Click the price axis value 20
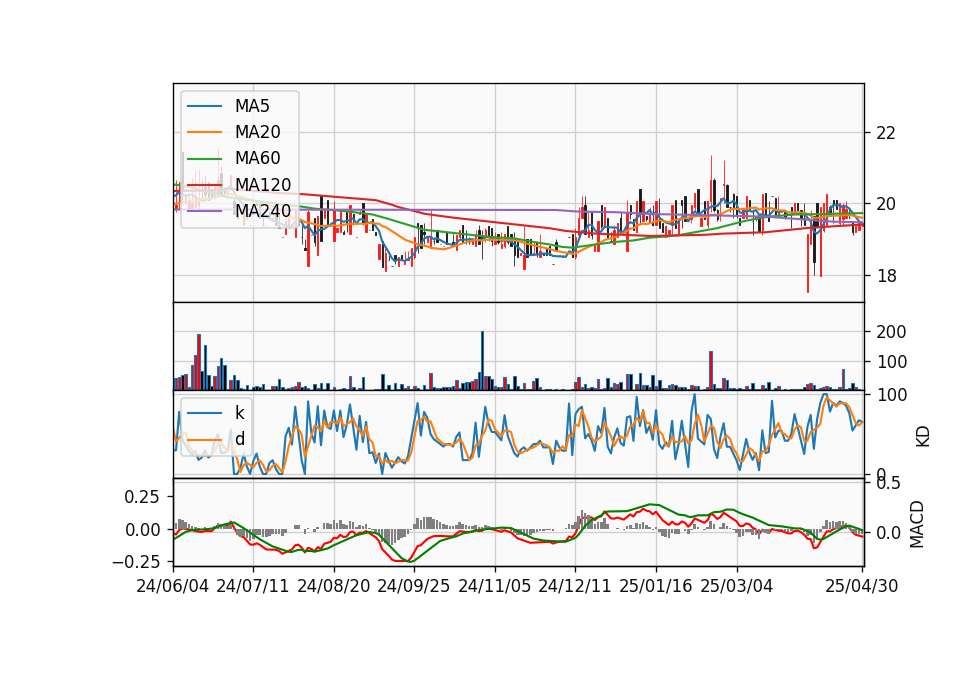Screen dimensions: 960x690 click(886, 204)
